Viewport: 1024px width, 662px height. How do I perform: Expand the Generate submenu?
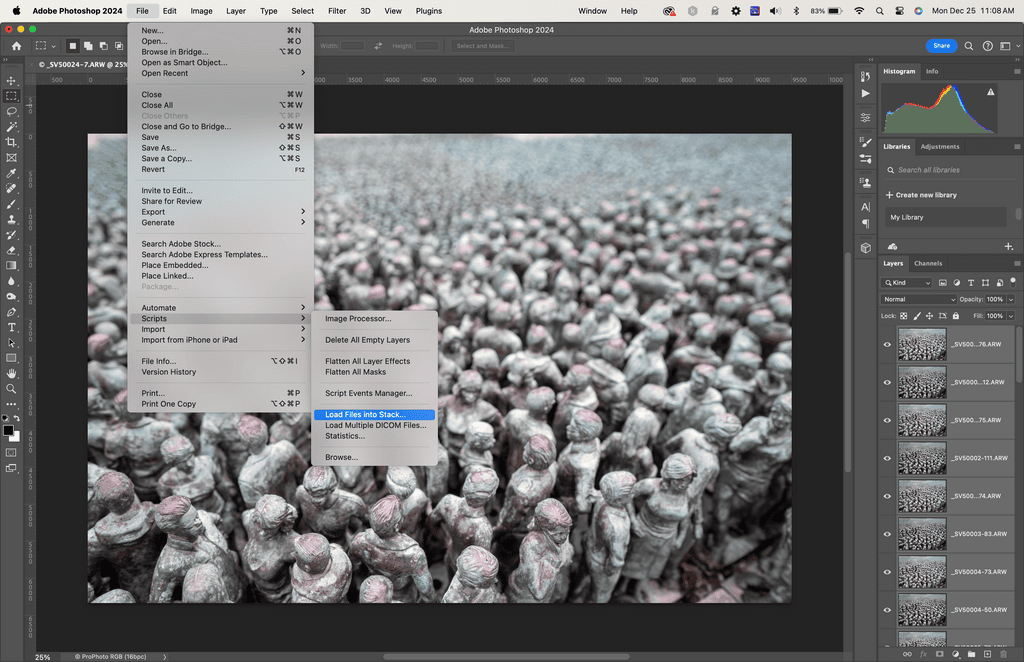point(221,223)
